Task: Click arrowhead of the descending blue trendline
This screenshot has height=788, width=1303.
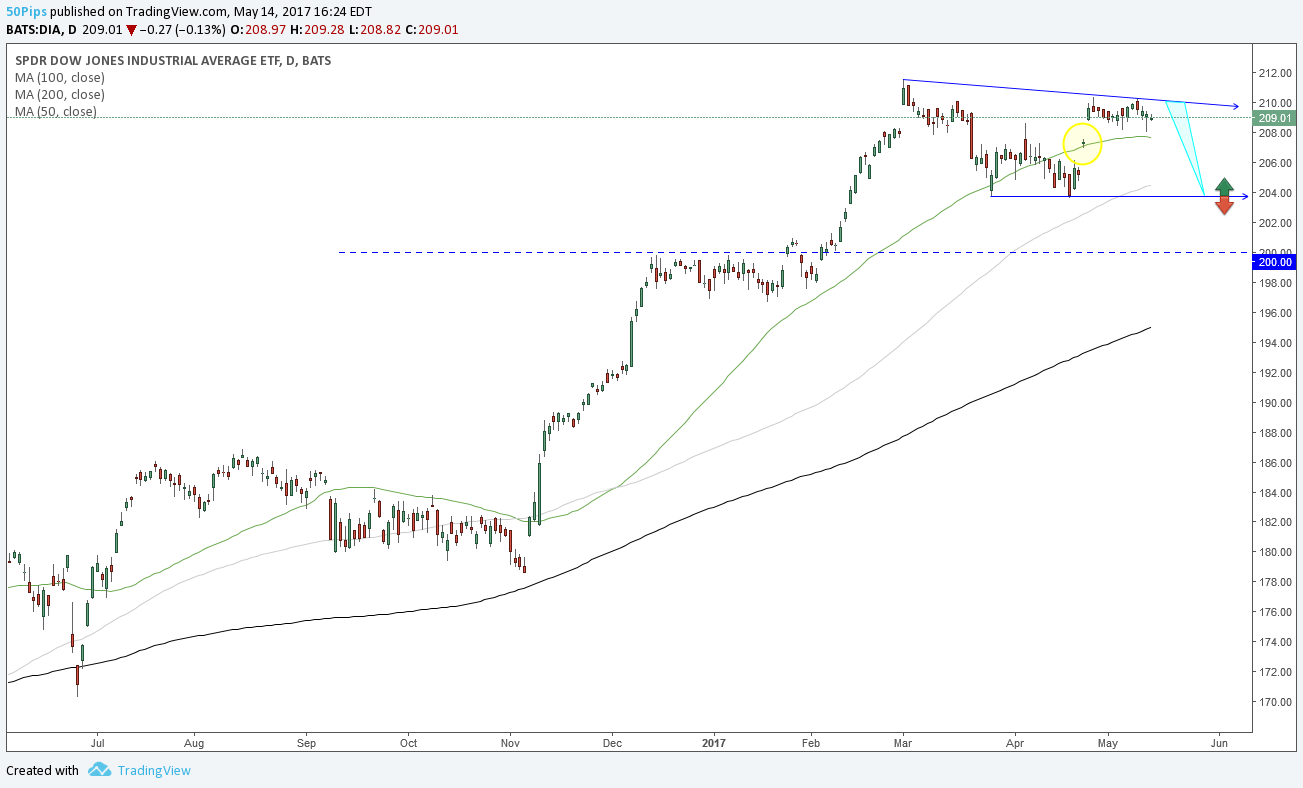Action: tap(1236, 106)
